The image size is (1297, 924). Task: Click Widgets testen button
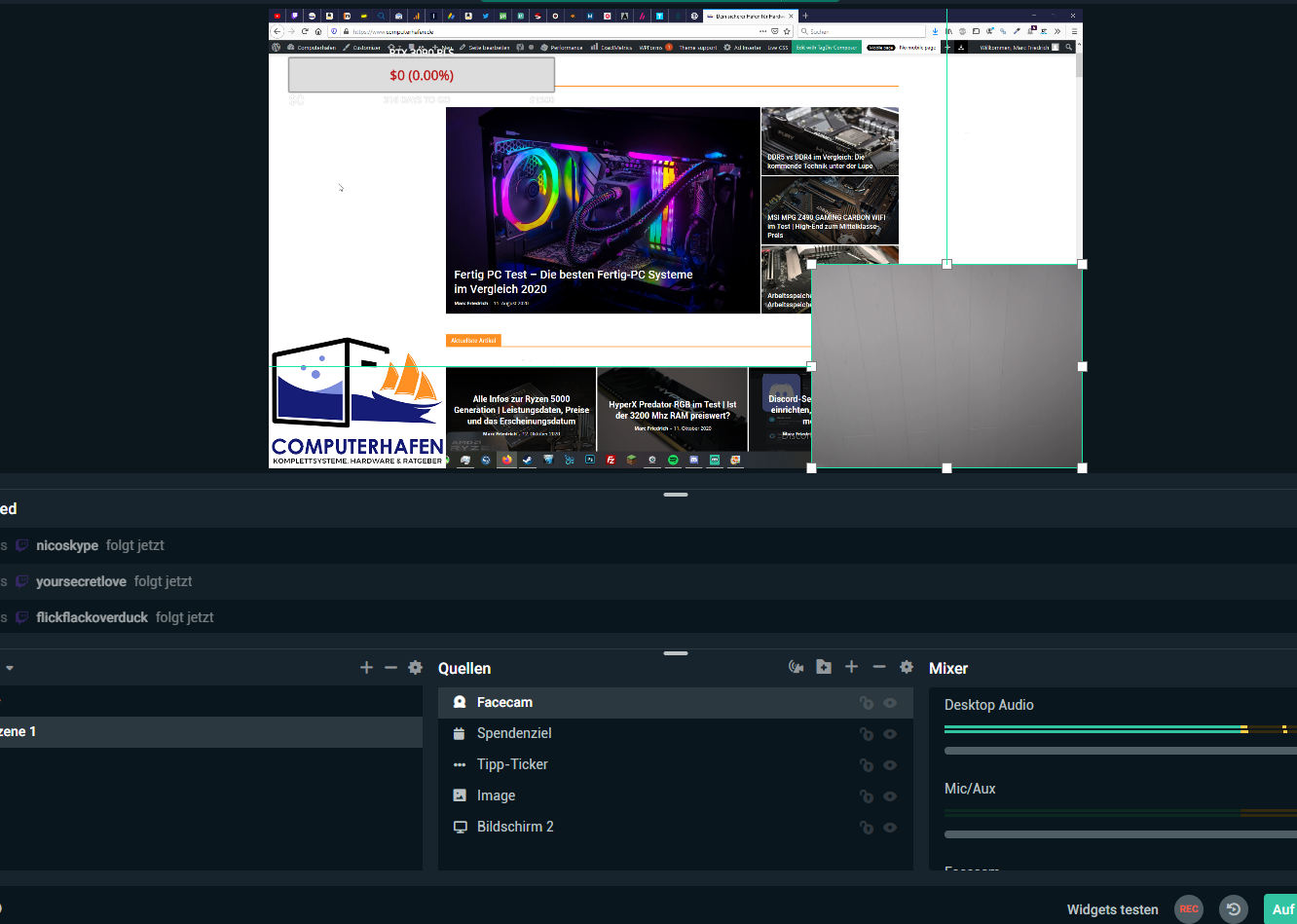point(1112,909)
